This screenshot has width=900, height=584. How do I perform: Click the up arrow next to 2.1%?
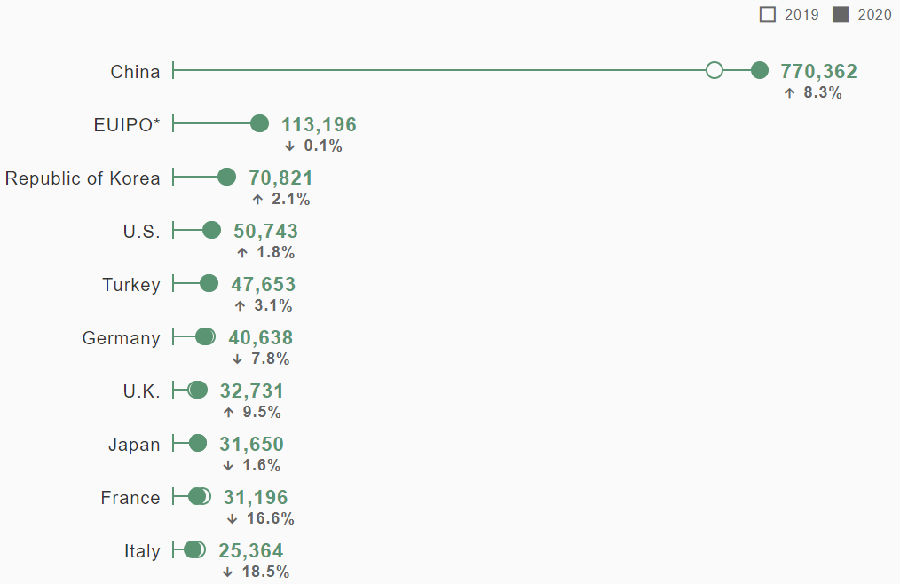tap(258, 199)
